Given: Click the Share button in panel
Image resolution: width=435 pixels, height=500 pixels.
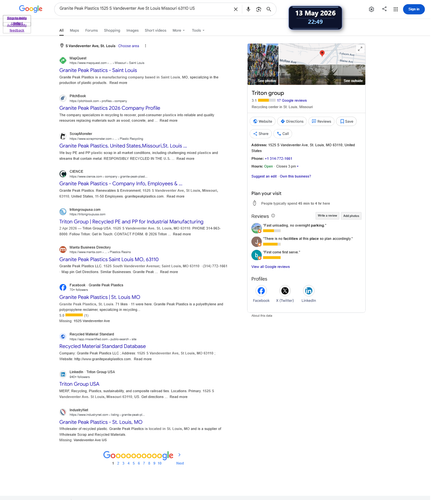Looking at the screenshot, I should point(261,134).
